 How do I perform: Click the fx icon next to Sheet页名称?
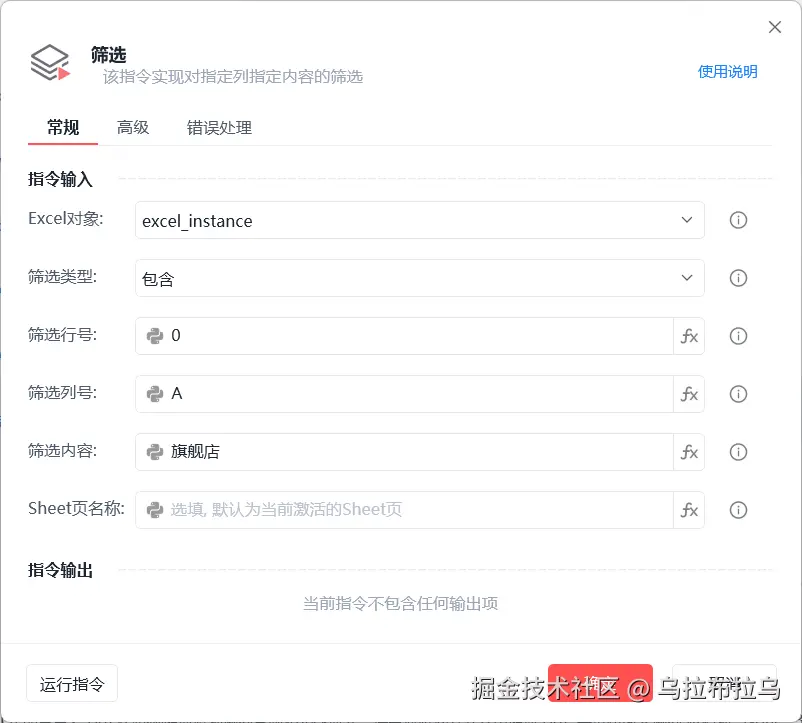tap(690, 510)
